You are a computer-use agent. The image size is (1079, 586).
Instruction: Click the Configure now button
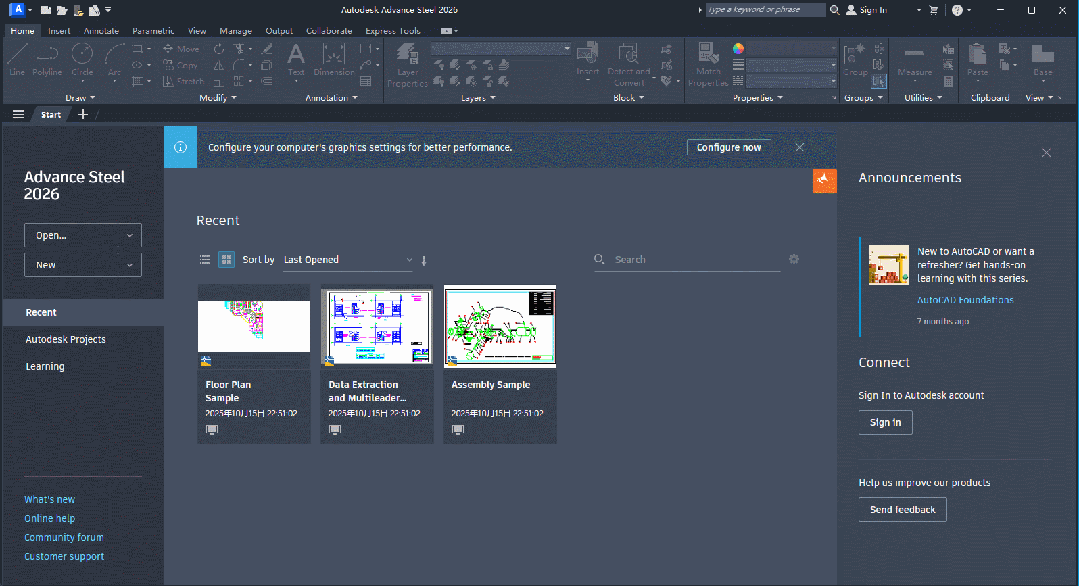729,147
